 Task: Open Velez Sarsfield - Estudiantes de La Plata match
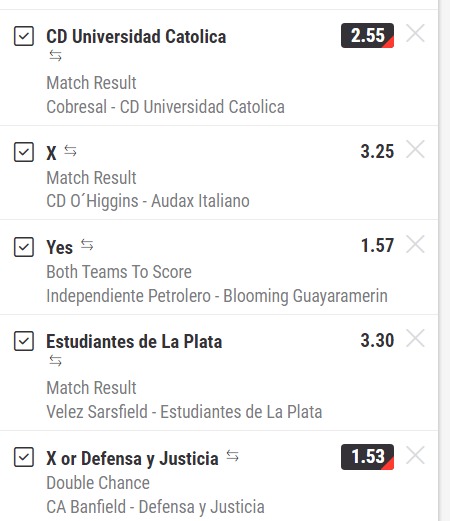[184, 412]
